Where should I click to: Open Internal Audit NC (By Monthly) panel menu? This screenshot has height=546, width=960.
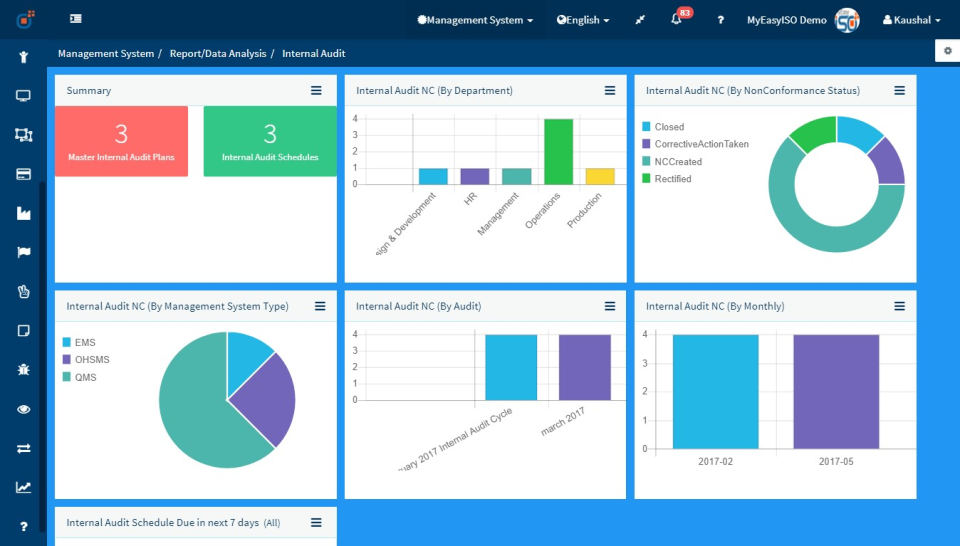point(899,306)
